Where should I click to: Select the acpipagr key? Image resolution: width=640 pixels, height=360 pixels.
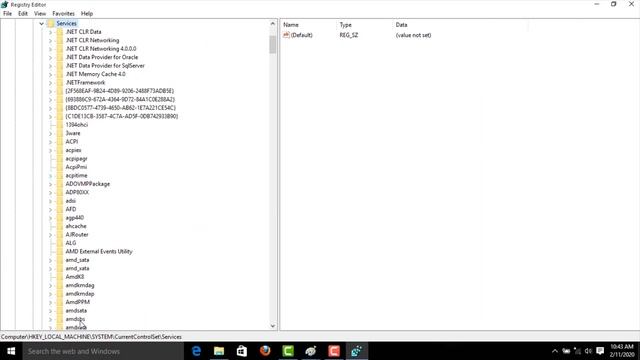point(76,159)
